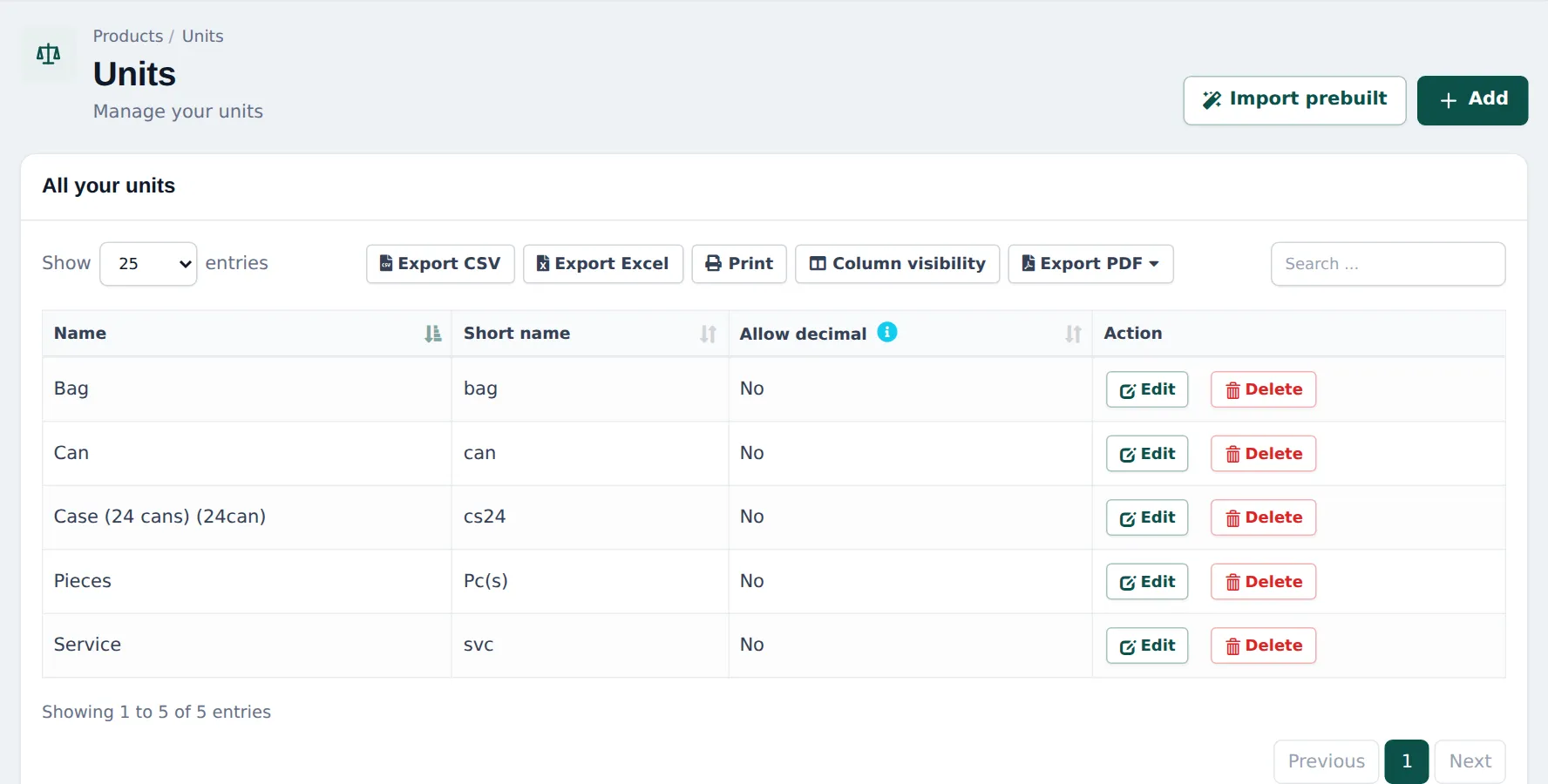Open the Products breadcrumb link
The width and height of the screenshot is (1548, 784).
coord(128,36)
